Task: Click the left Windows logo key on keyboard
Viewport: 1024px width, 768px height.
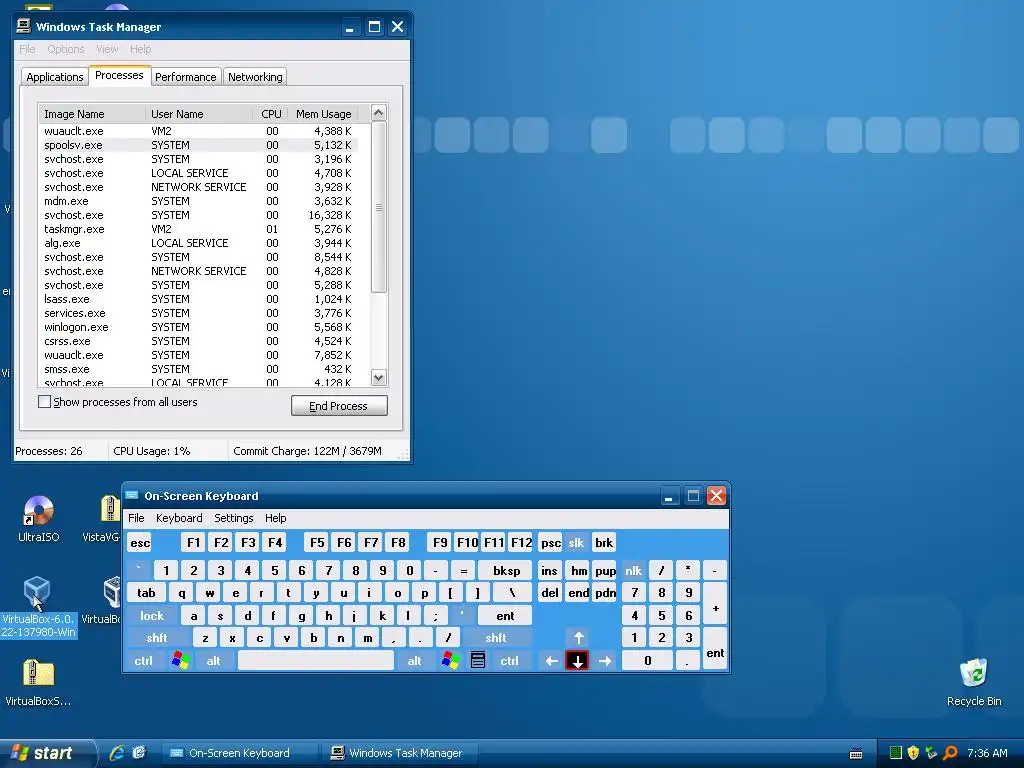Action: (180, 661)
